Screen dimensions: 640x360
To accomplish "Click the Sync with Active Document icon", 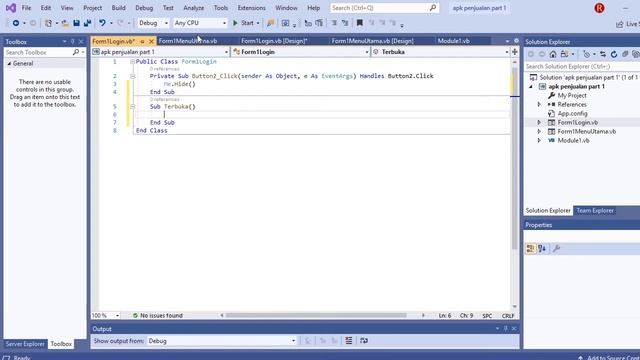I will coord(603,54).
